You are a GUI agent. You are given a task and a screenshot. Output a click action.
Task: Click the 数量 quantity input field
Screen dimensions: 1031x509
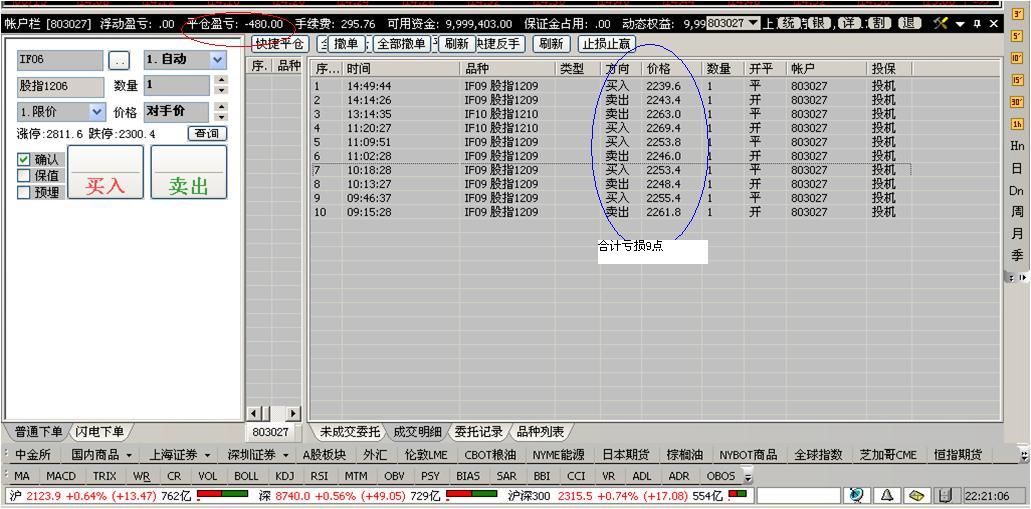tap(177, 85)
